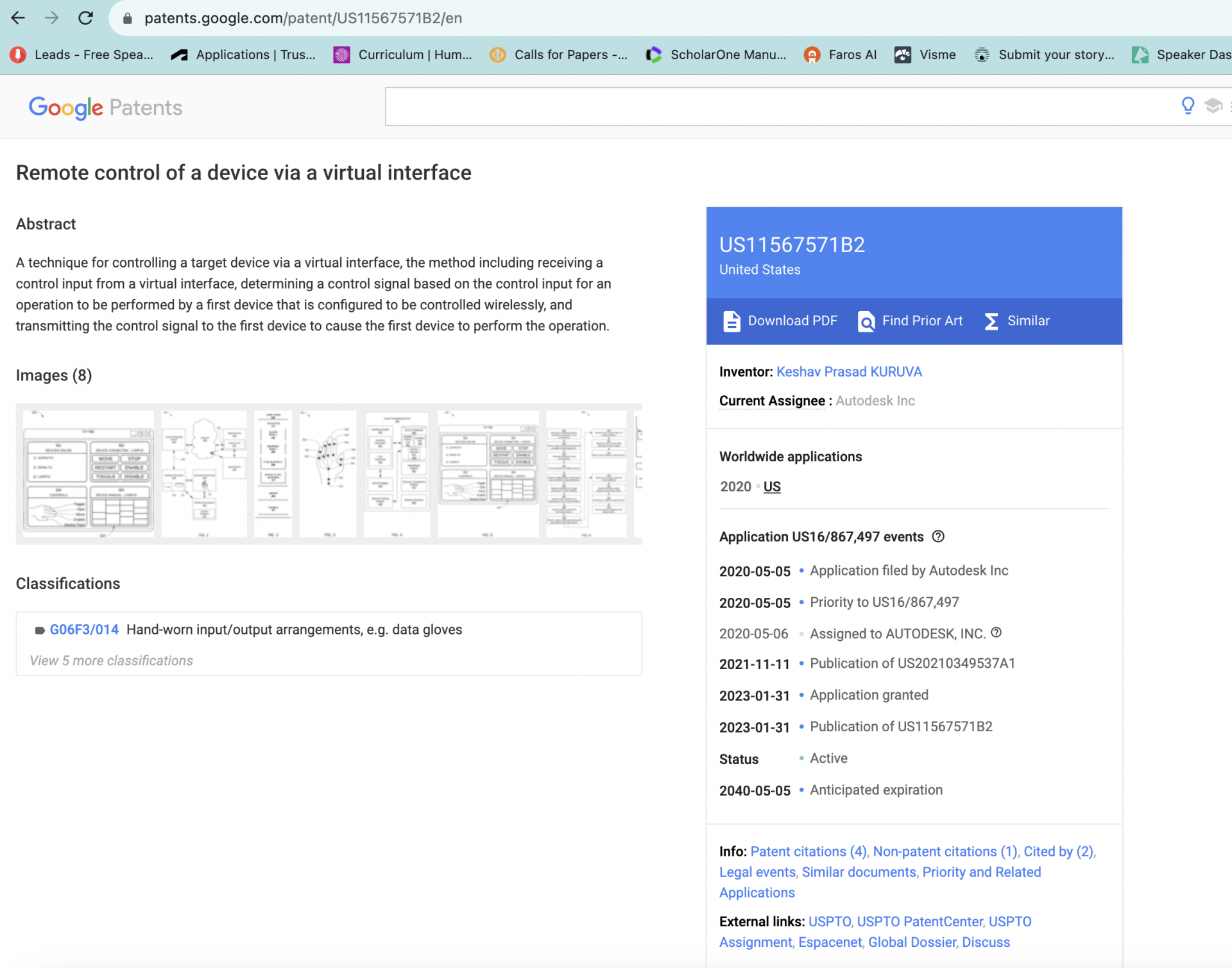Click the browser forward arrow
The width and height of the screenshot is (1232, 968).
coord(52,18)
